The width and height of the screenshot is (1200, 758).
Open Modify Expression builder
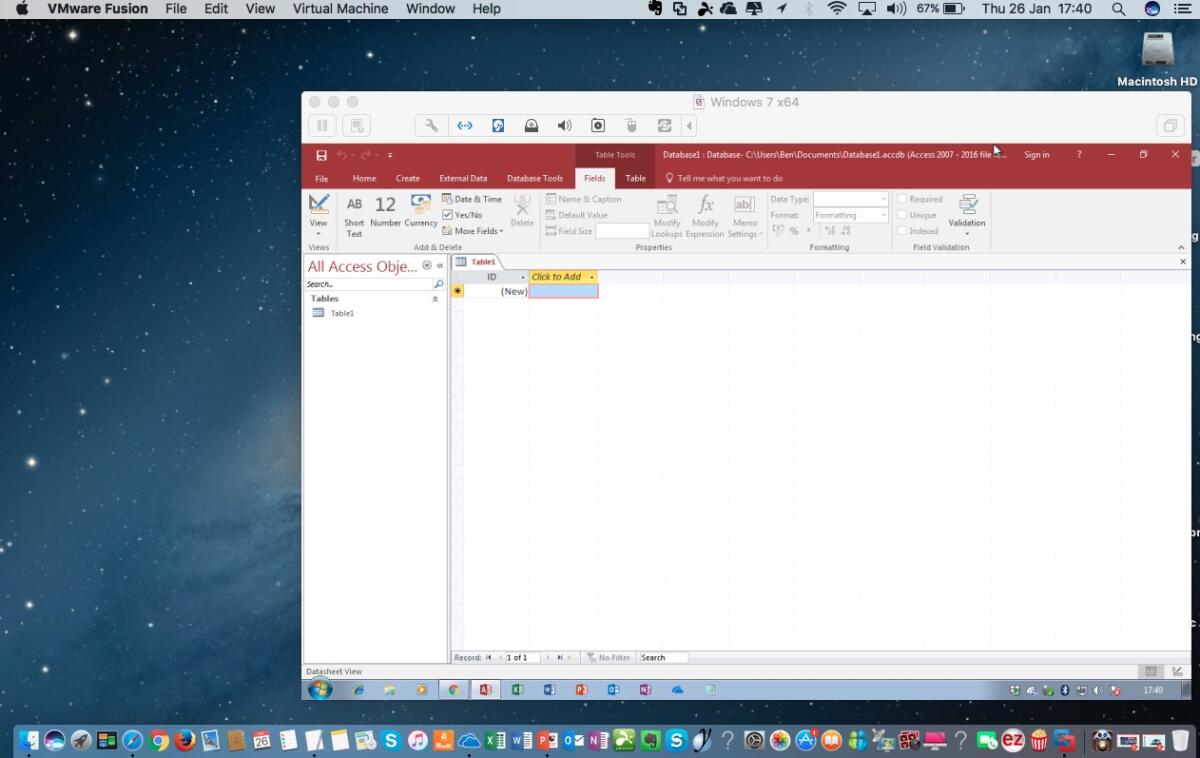point(705,215)
